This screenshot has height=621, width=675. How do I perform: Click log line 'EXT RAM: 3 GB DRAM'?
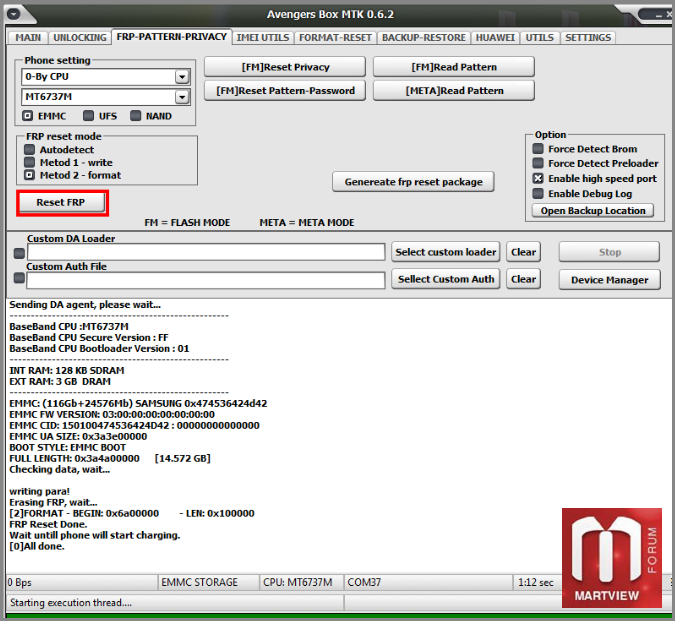[60, 381]
